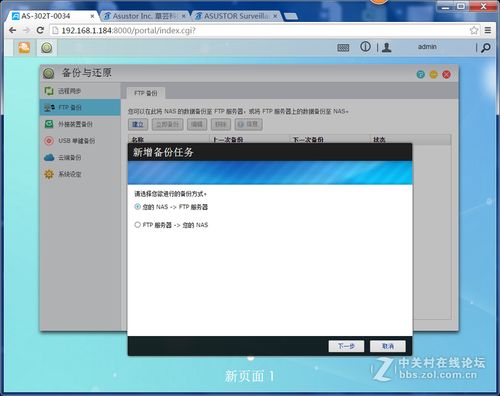This screenshot has height=396, width=500.
Task: Open 远程同步 in the backup sidebar
Action: (80, 91)
